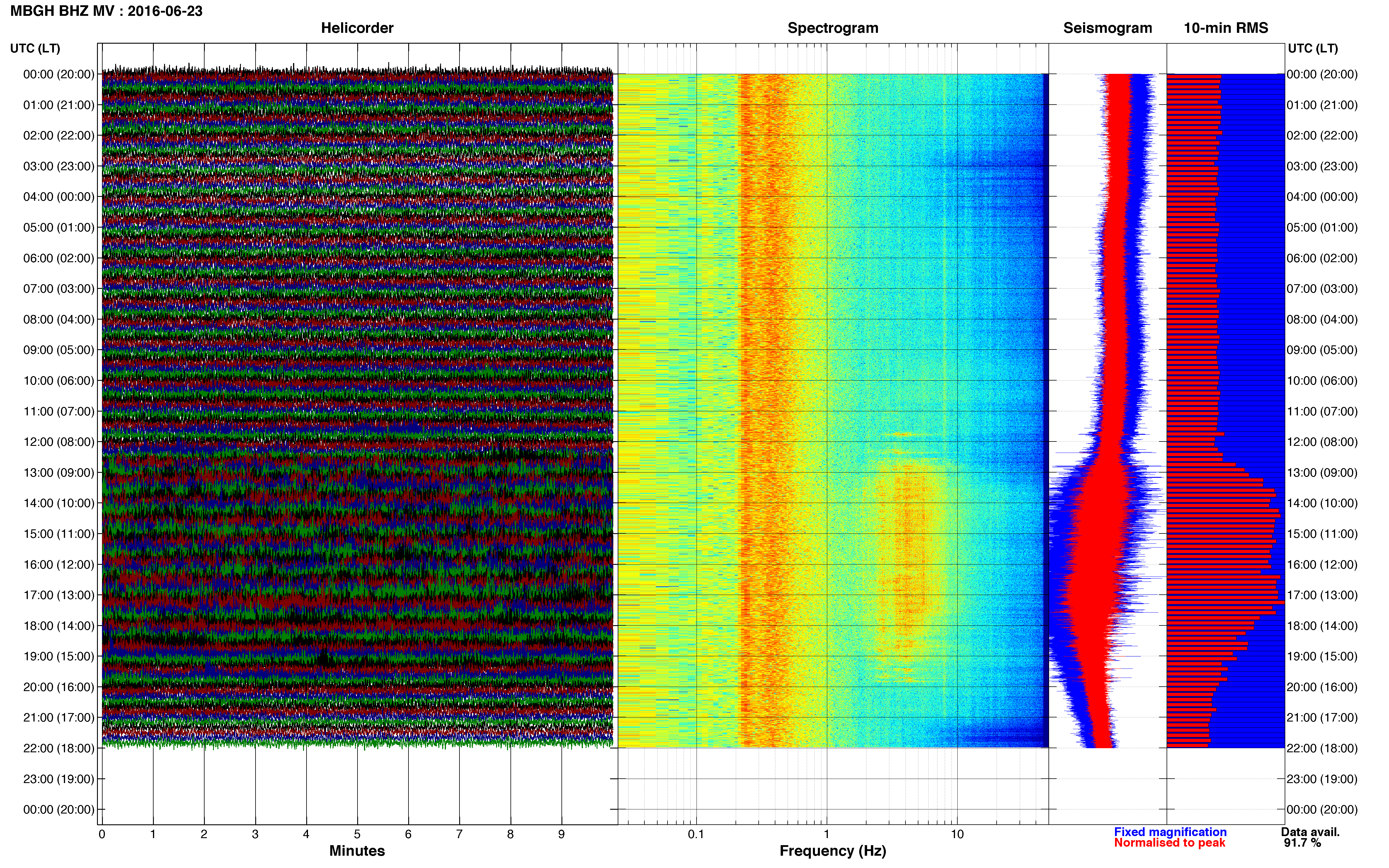Click left time label 12:00 (08:00)
The height and width of the screenshot is (868, 1389).
point(59,442)
